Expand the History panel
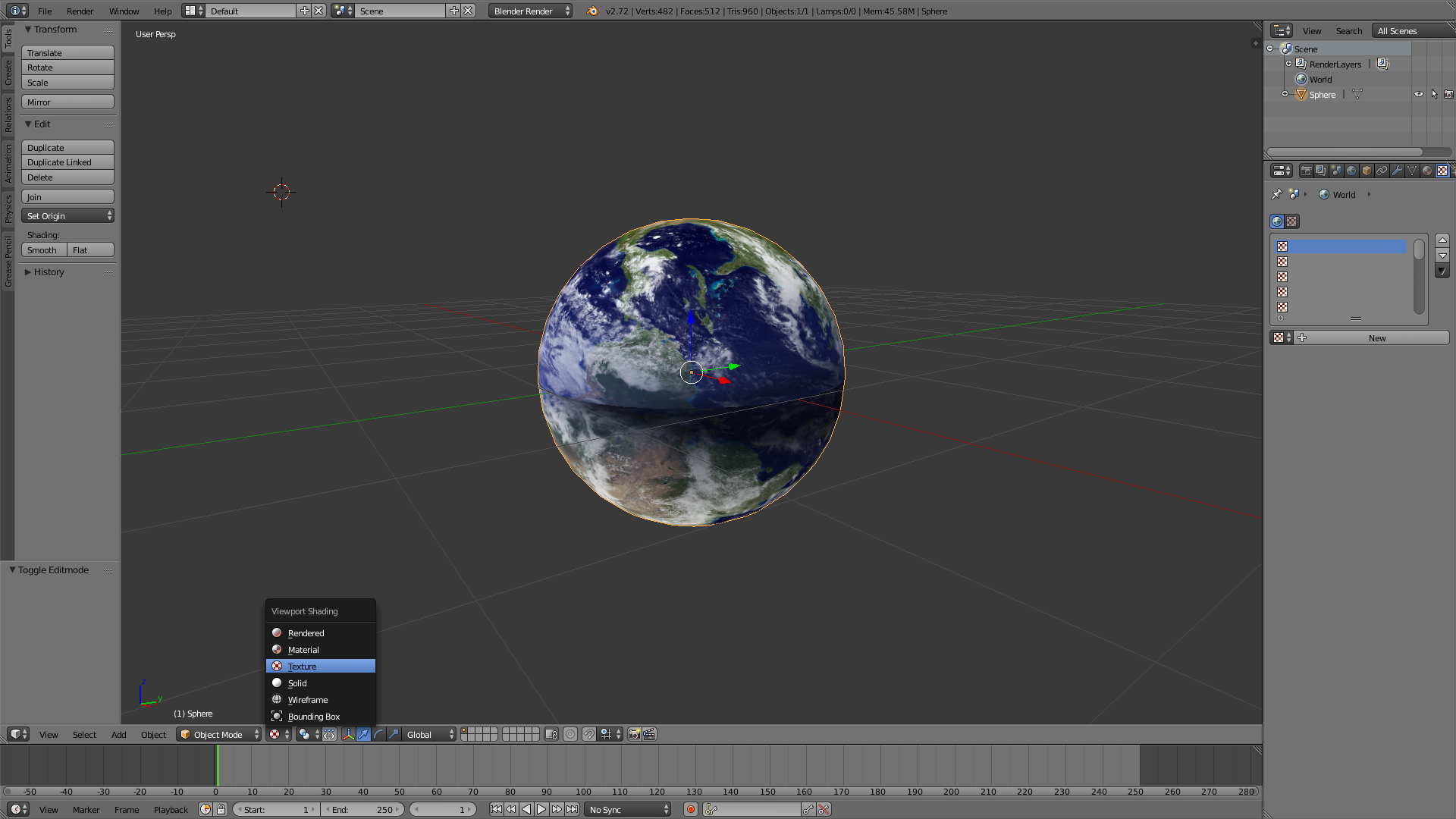This screenshot has width=1456, height=819. point(49,272)
